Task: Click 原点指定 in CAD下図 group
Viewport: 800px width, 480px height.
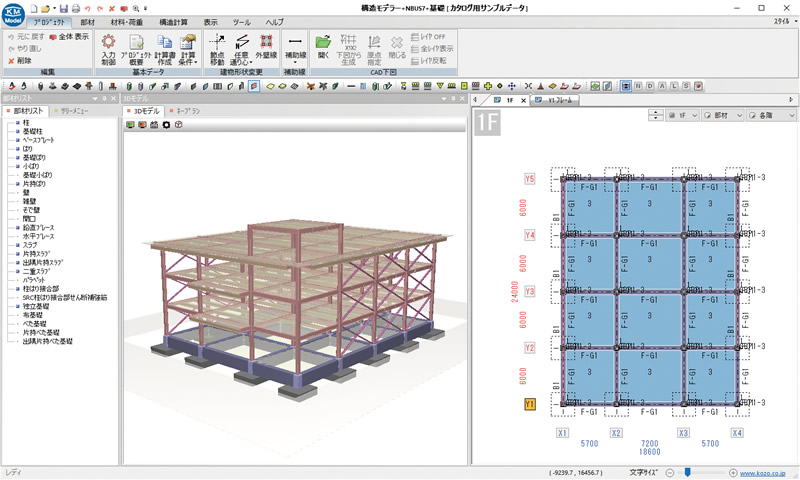Action: pyautogui.click(x=374, y=49)
